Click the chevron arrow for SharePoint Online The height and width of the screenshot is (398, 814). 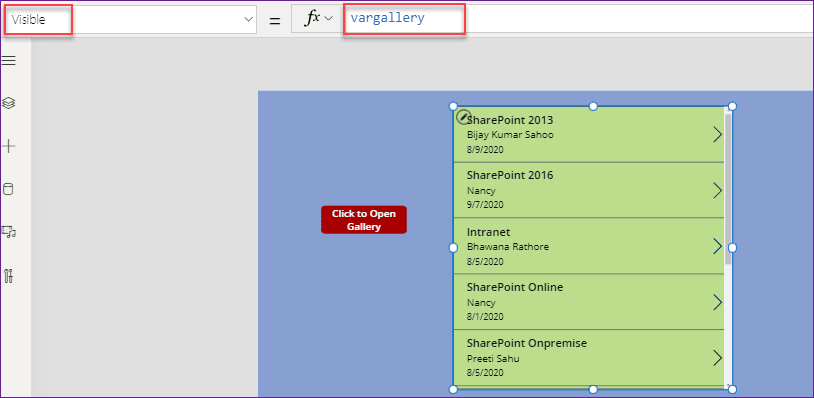pyautogui.click(x=717, y=302)
